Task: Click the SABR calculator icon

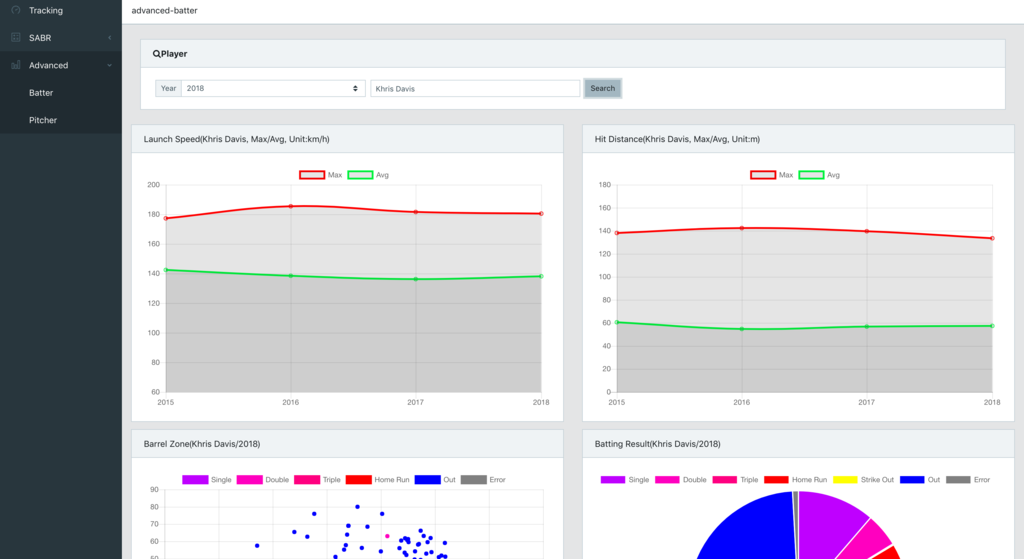Action: point(16,38)
